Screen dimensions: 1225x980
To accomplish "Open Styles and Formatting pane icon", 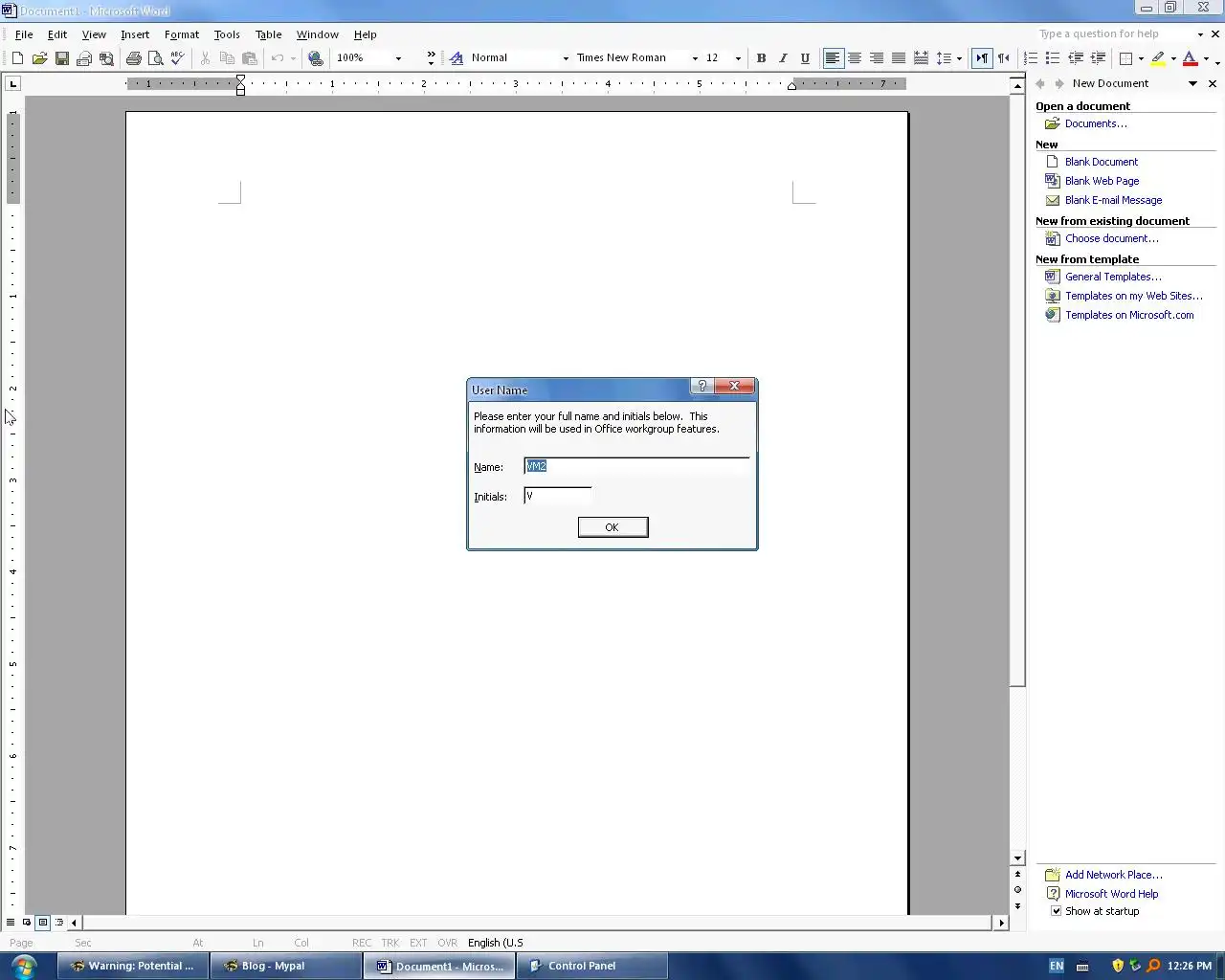I will pos(457,58).
